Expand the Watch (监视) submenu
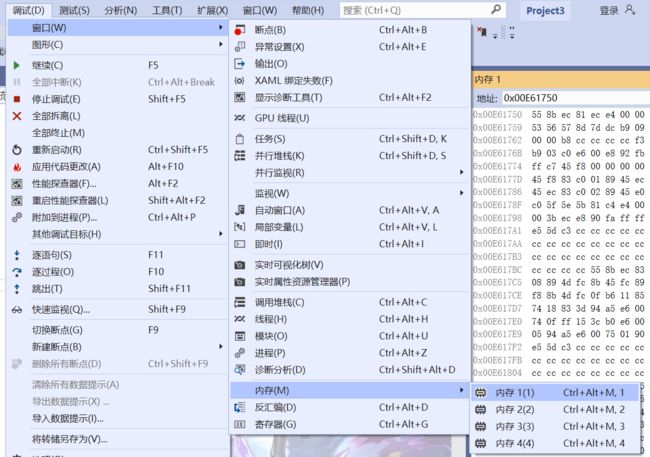 point(350,193)
